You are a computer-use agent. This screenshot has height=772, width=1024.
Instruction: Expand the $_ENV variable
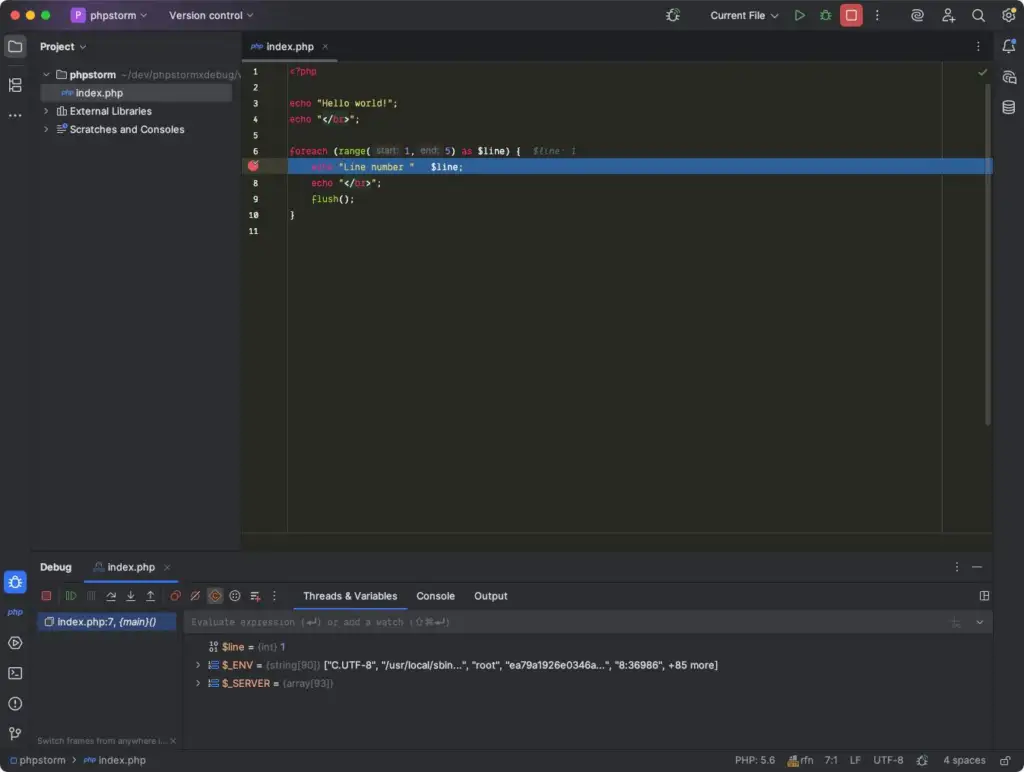pos(198,665)
